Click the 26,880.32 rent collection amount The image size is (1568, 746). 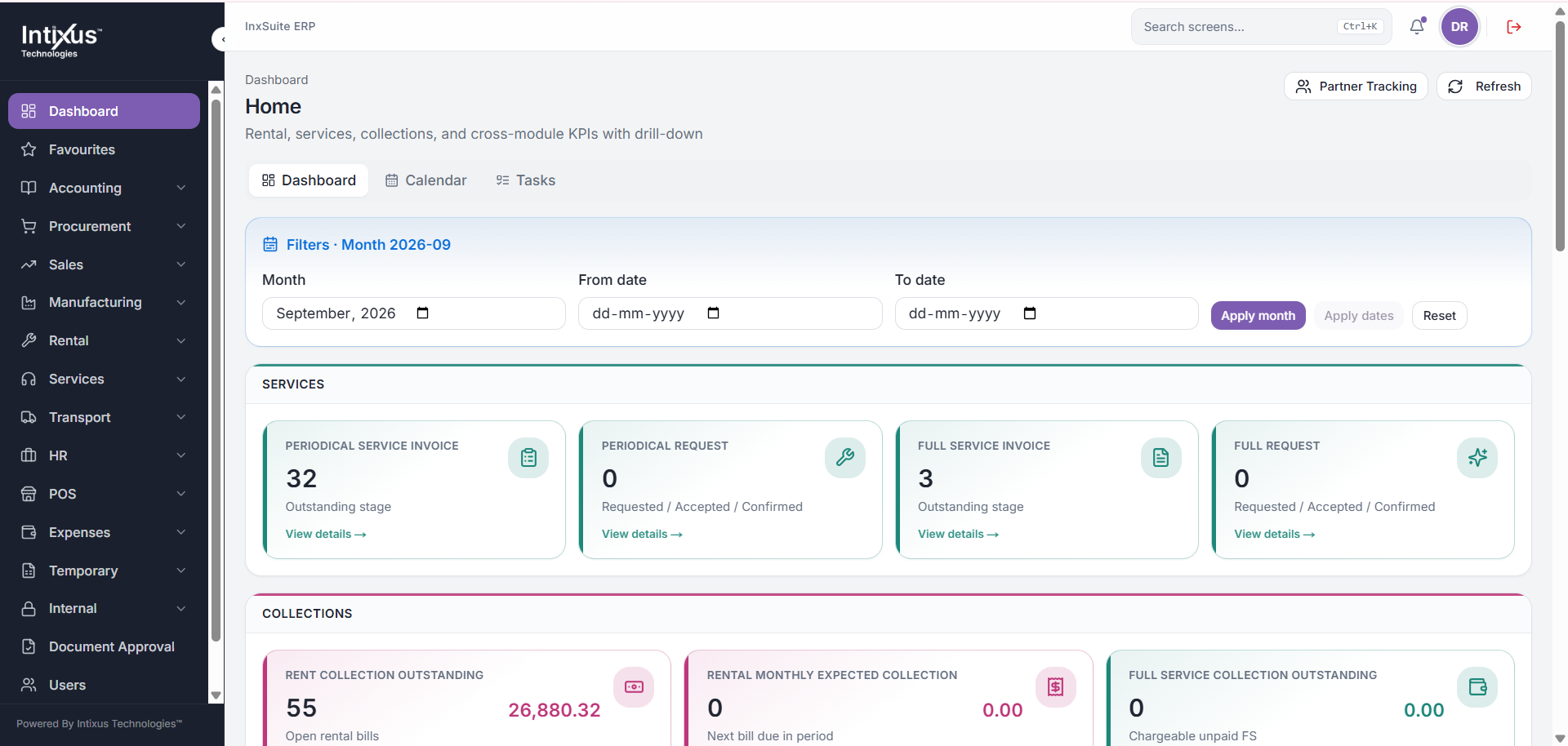tap(555, 710)
